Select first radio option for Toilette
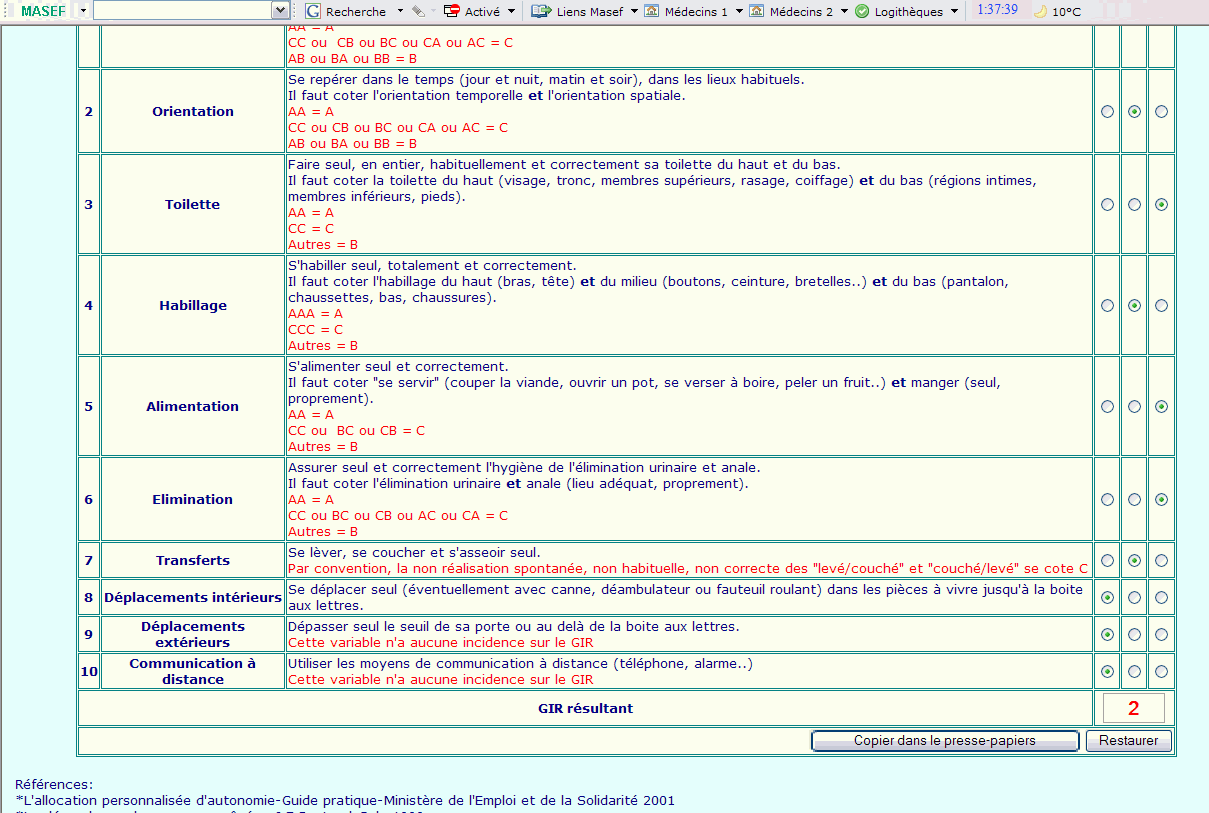Viewport: 1209px width, 813px height. point(1107,204)
